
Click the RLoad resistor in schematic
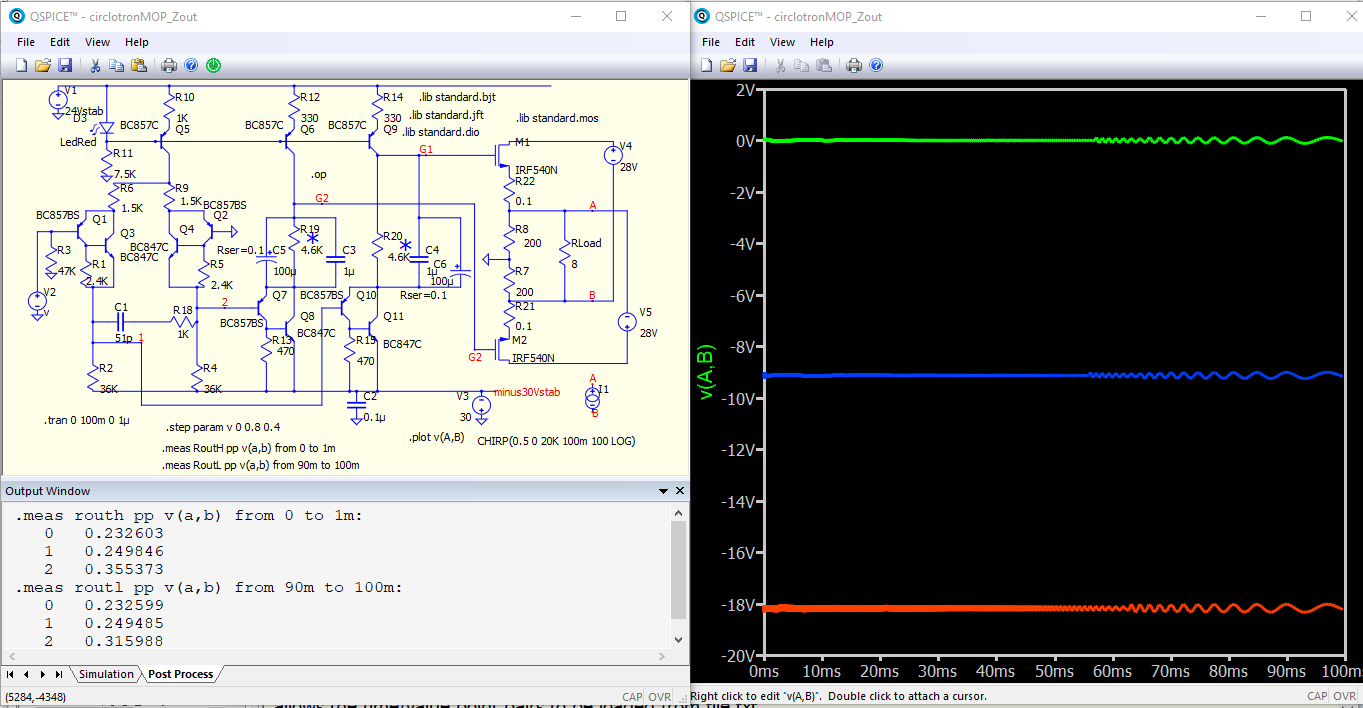[x=566, y=254]
